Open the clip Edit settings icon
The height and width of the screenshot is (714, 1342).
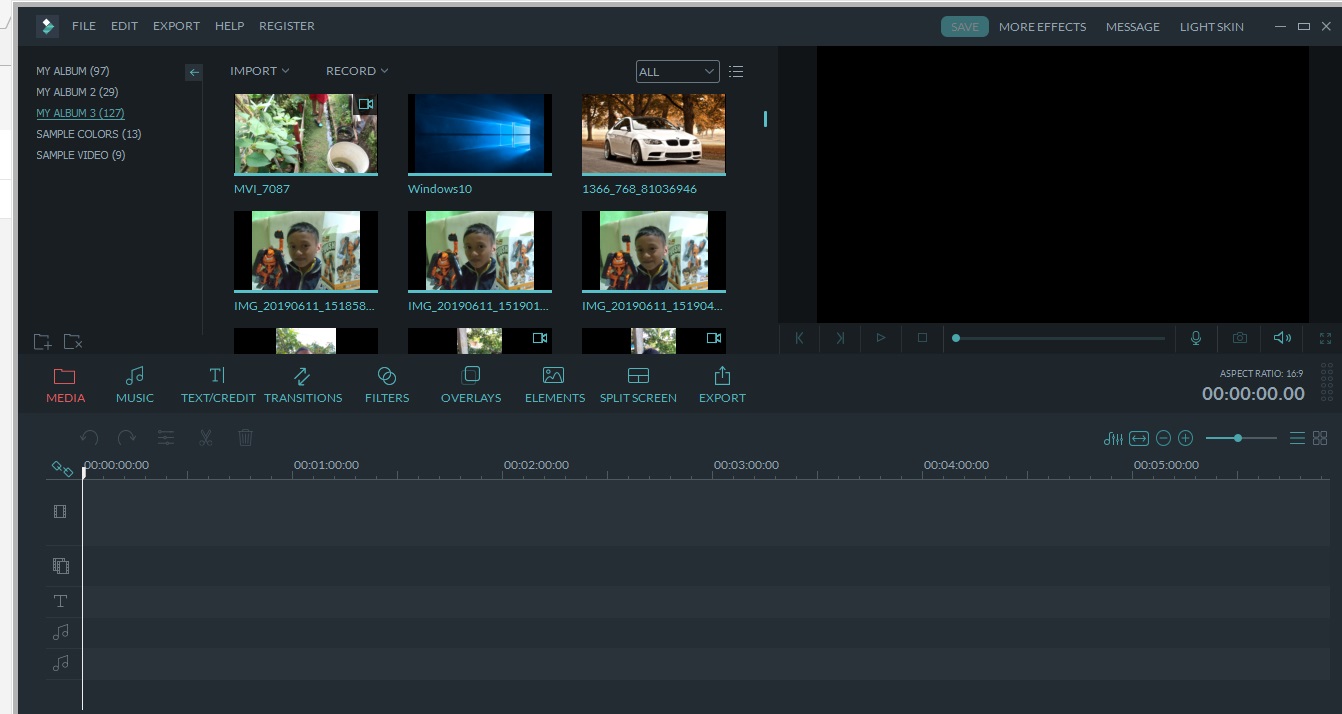[x=166, y=438]
